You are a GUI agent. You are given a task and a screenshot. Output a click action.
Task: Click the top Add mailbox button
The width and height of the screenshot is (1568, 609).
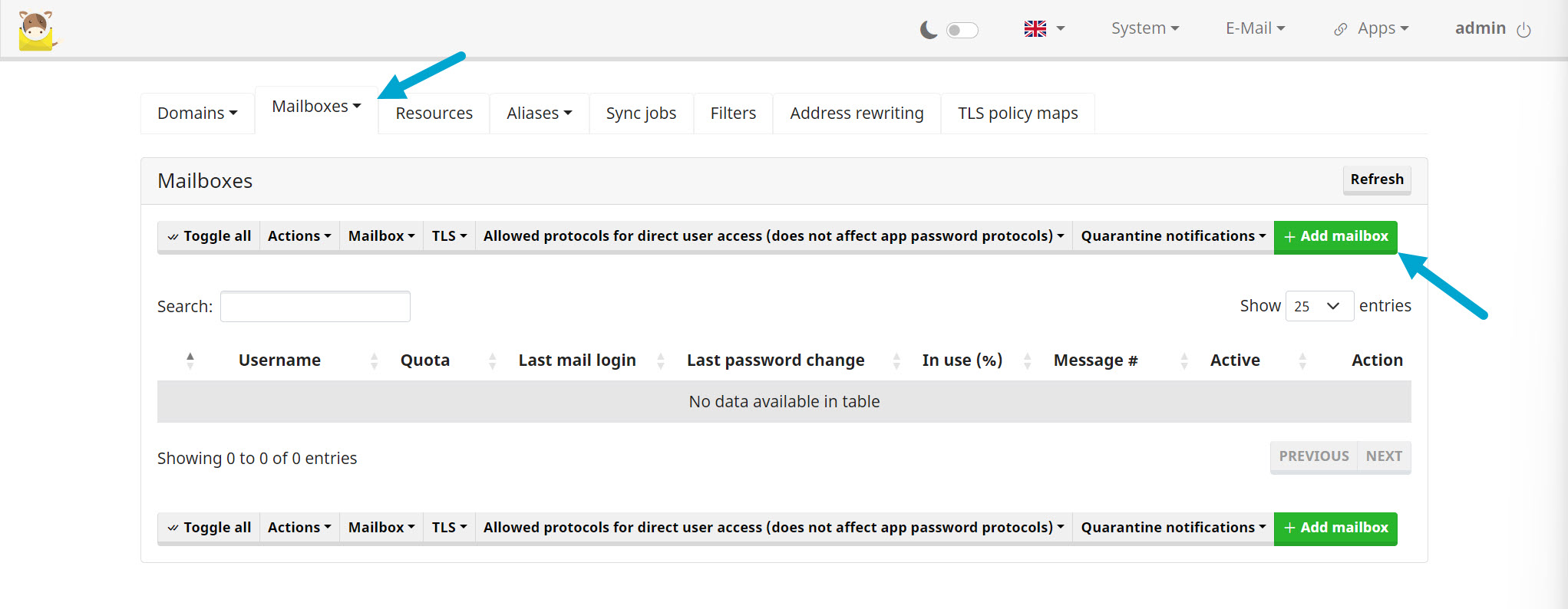pyautogui.click(x=1335, y=236)
